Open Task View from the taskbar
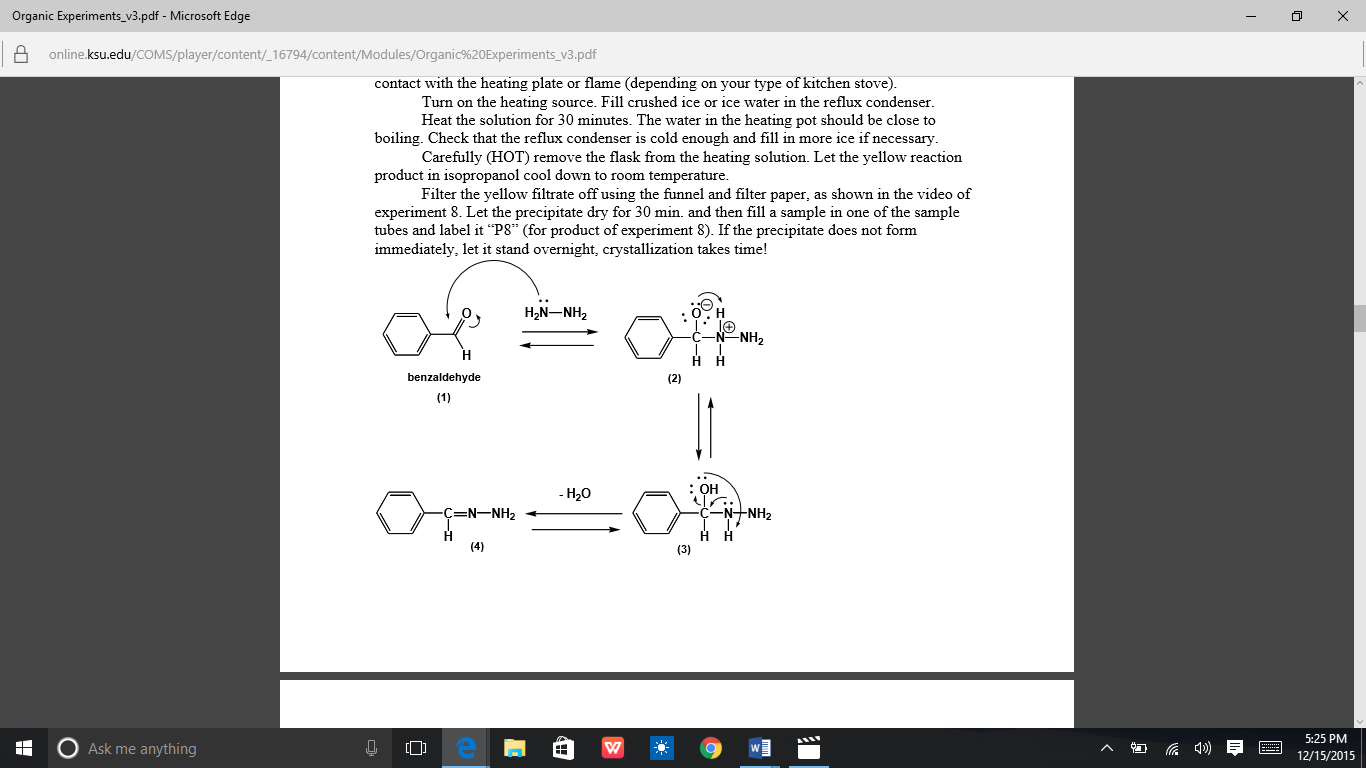The image size is (1366, 768). [x=416, y=748]
